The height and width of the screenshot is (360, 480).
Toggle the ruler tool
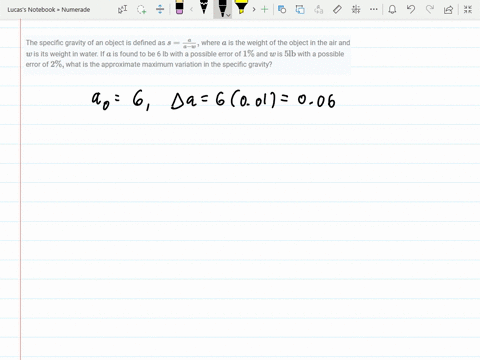click(x=337, y=9)
